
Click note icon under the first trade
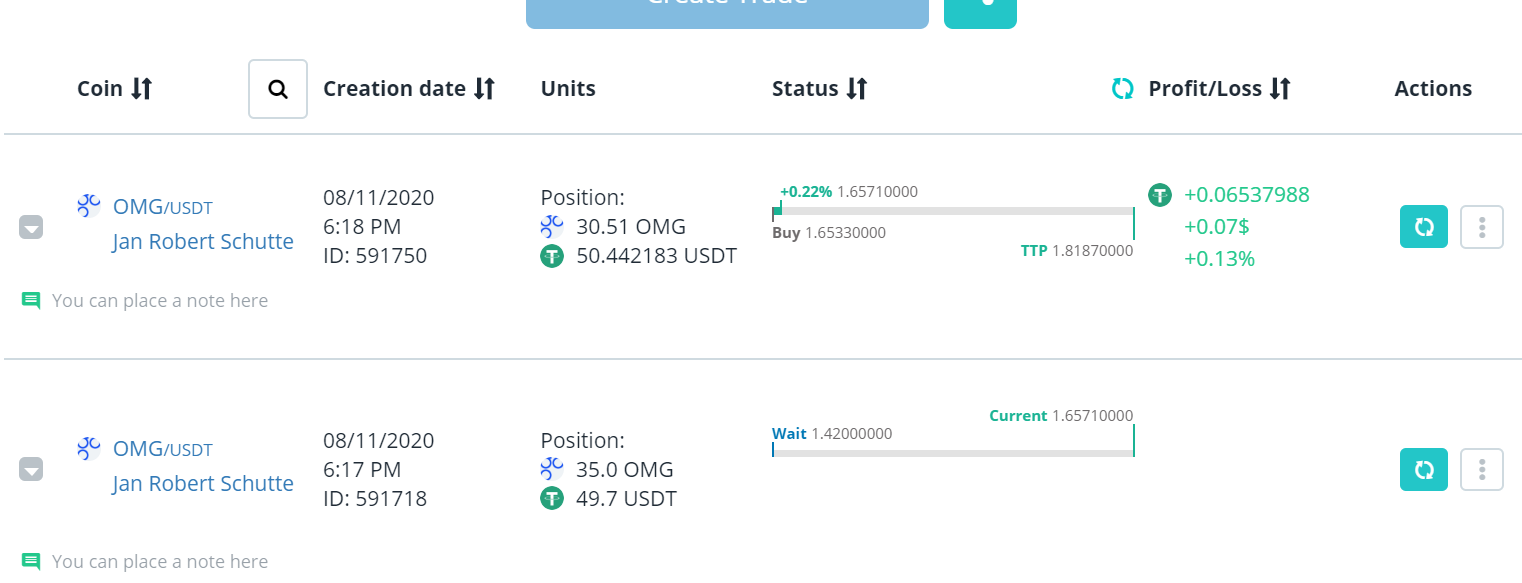coord(31,300)
